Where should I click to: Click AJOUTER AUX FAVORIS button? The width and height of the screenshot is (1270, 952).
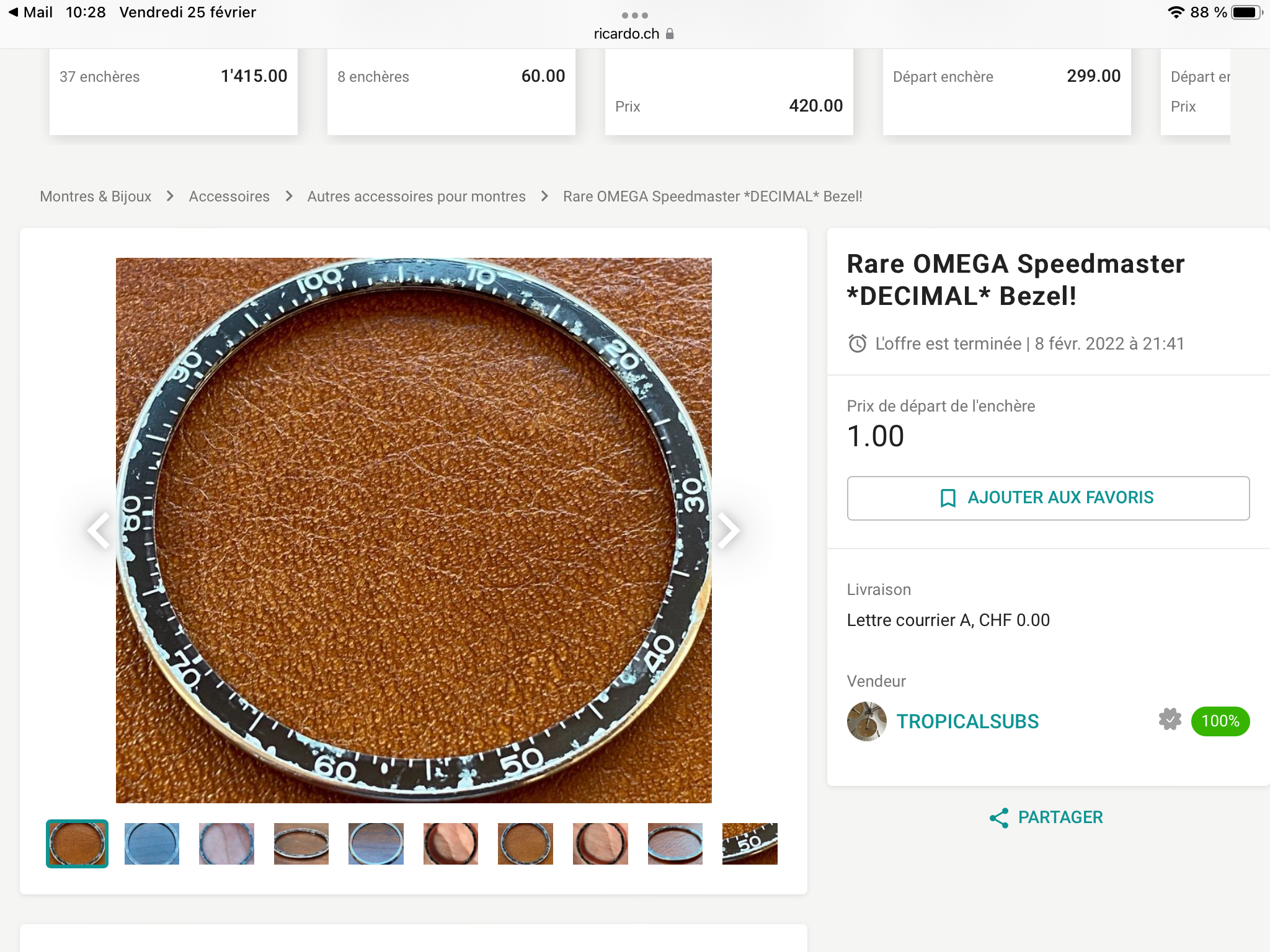pos(1048,498)
